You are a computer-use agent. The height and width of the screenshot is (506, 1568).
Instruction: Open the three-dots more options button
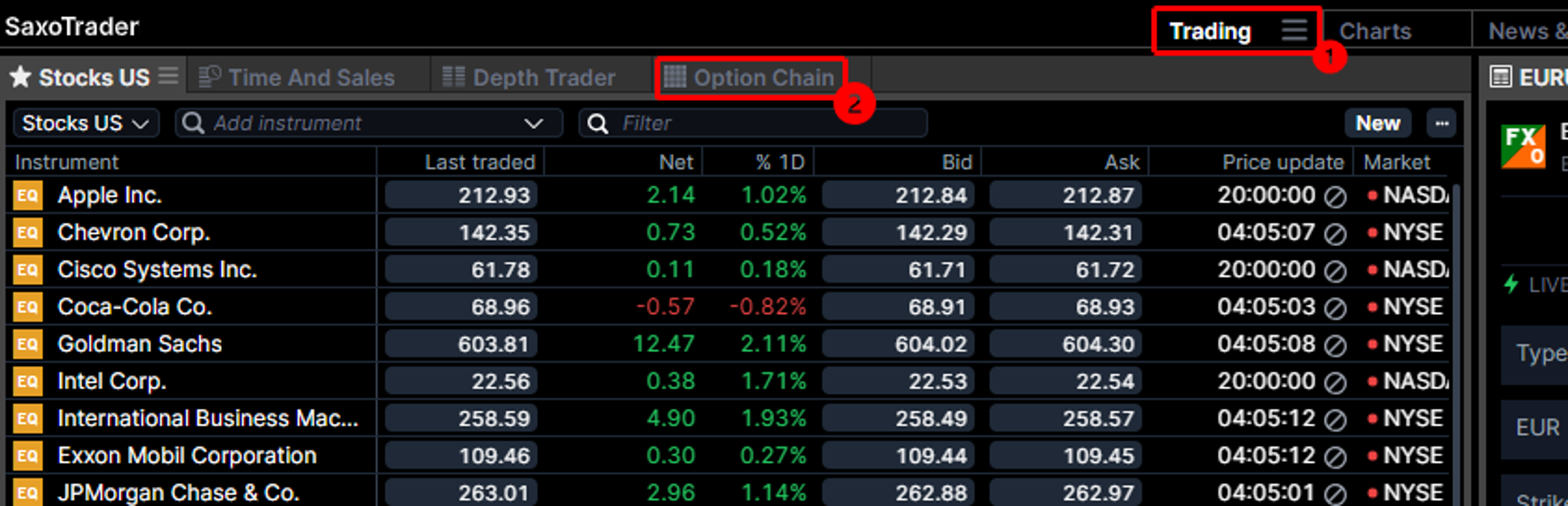click(1441, 123)
